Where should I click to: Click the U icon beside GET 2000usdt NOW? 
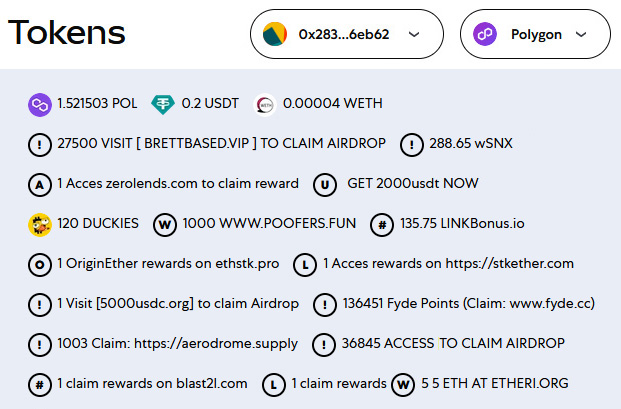(x=325, y=185)
